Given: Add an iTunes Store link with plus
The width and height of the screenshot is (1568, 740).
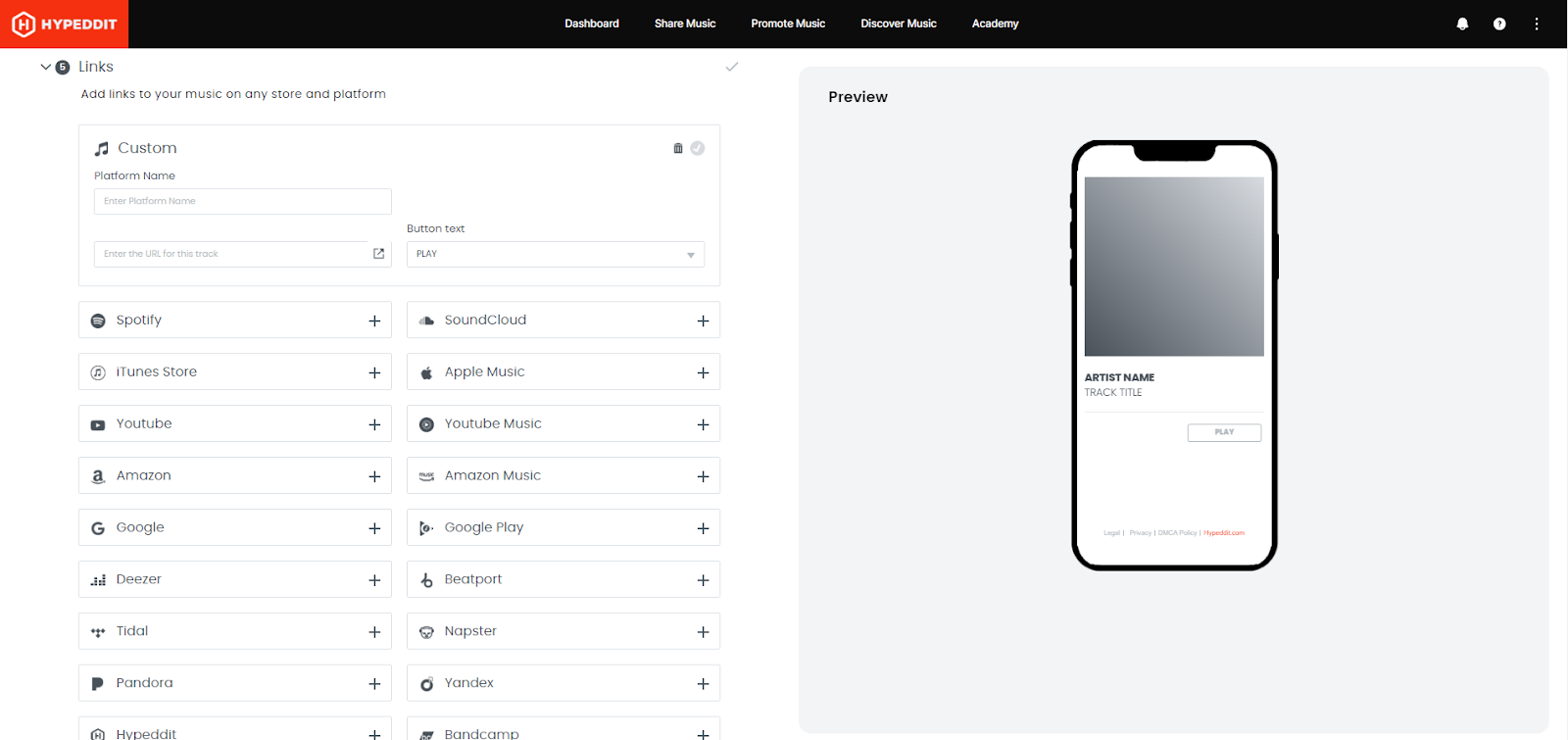Looking at the screenshot, I should click(374, 372).
